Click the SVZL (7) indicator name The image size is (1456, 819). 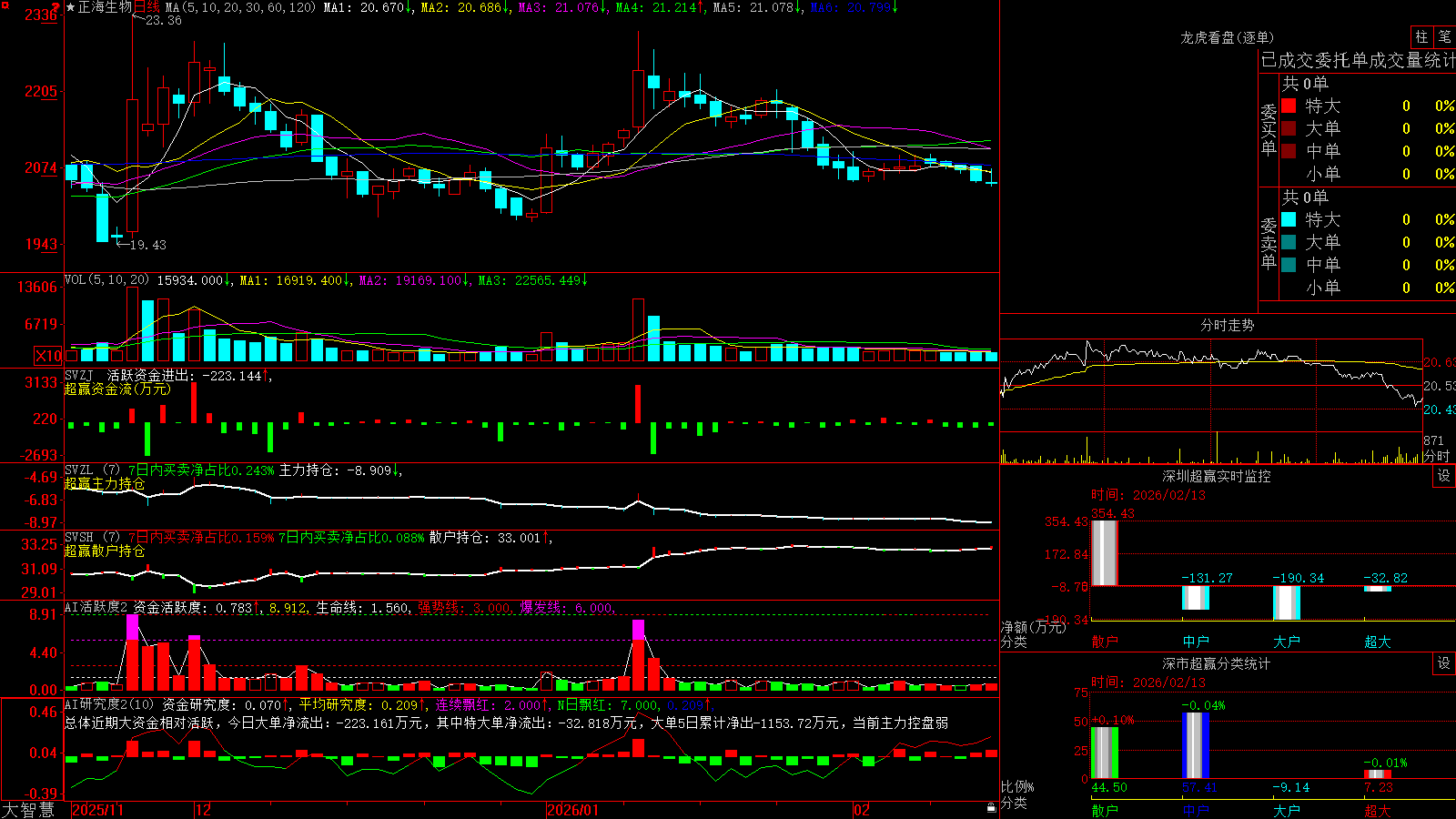tap(93, 470)
